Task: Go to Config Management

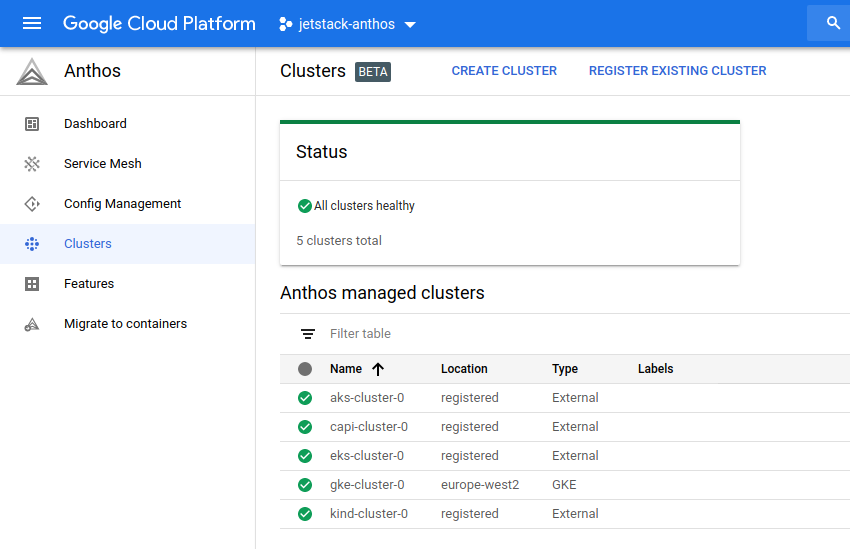Action: click(127, 204)
